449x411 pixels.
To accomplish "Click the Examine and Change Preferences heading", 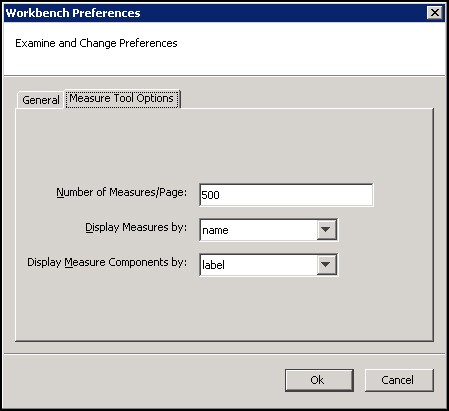I will (x=96, y=43).
